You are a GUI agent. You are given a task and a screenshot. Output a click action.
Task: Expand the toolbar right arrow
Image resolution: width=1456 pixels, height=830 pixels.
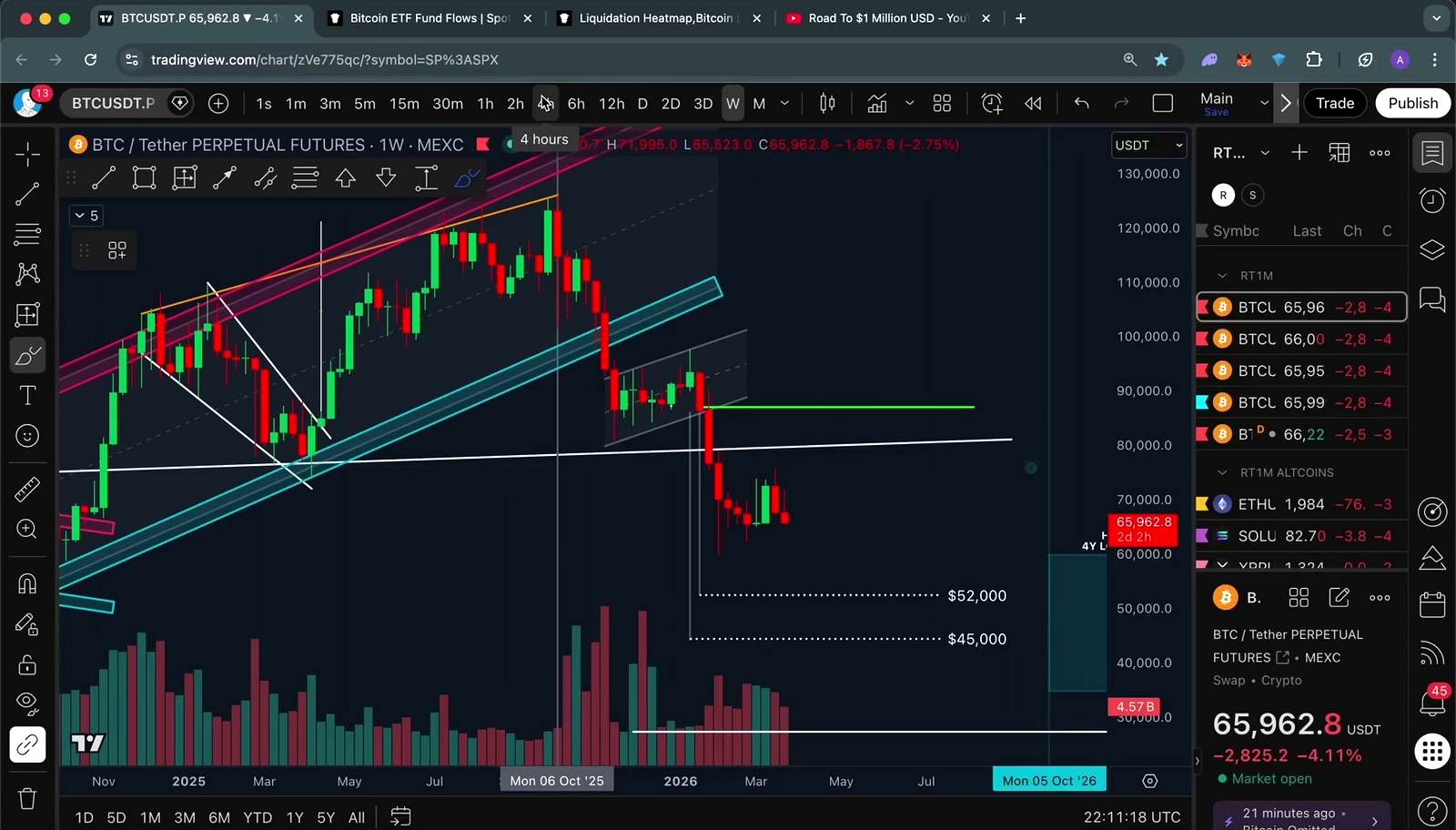(x=1286, y=104)
